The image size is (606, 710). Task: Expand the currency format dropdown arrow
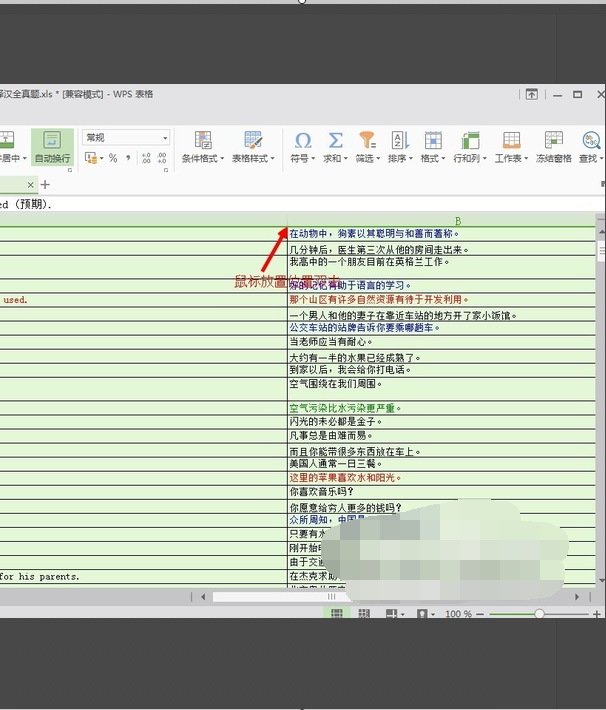102,158
